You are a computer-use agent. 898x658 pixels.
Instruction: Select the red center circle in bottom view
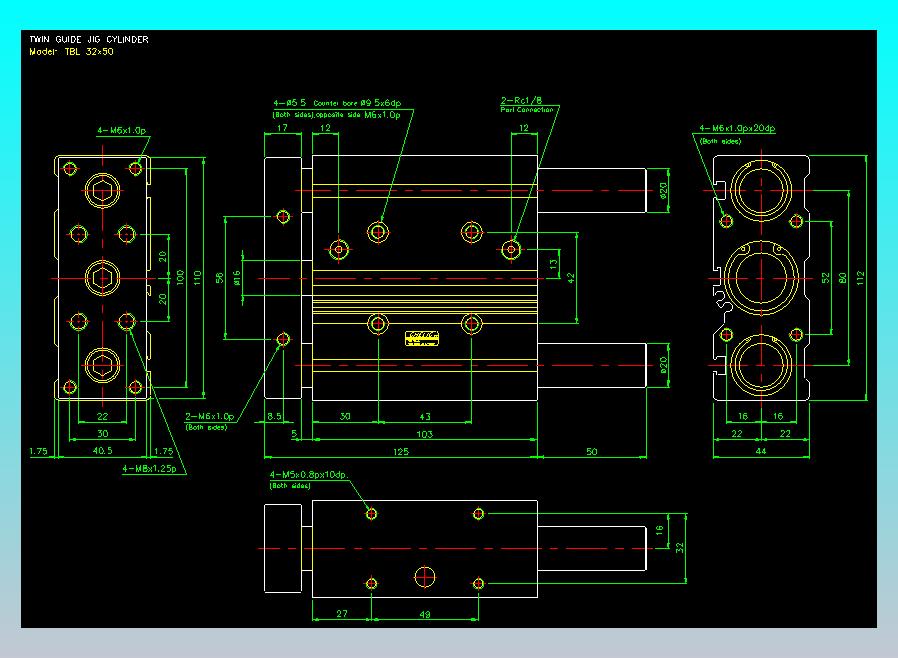pos(425,576)
